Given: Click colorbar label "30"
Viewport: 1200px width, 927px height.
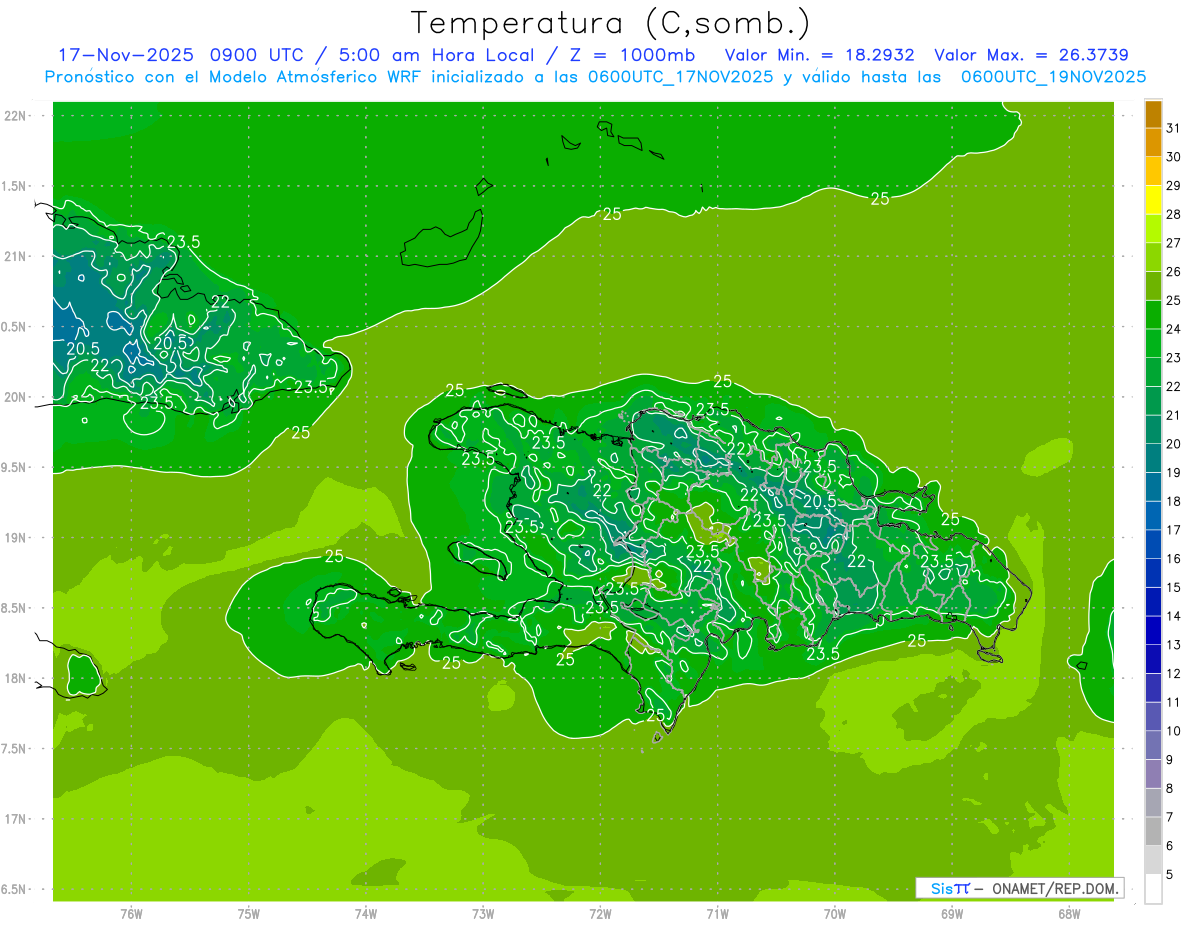Looking at the screenshot, I should [x=1174, y=157].
